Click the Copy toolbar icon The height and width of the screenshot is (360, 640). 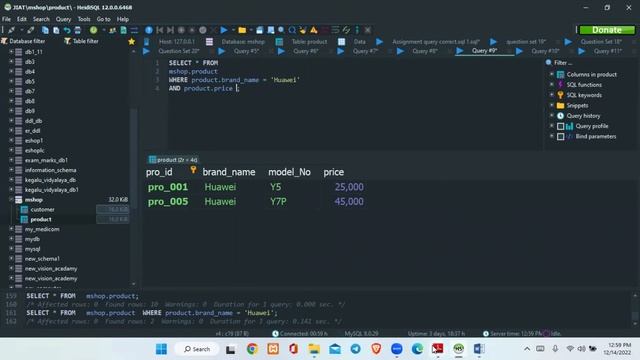coord(45,30)
